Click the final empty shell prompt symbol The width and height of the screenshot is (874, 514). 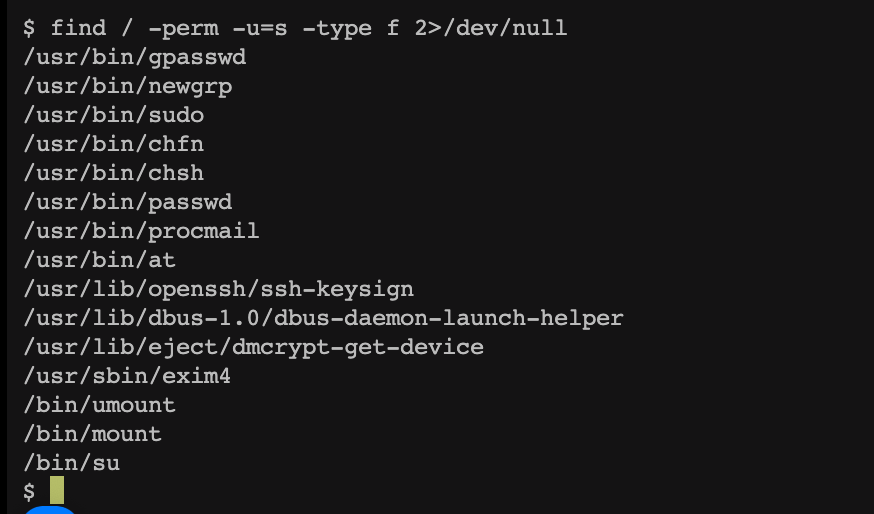[x=29, y=492]
